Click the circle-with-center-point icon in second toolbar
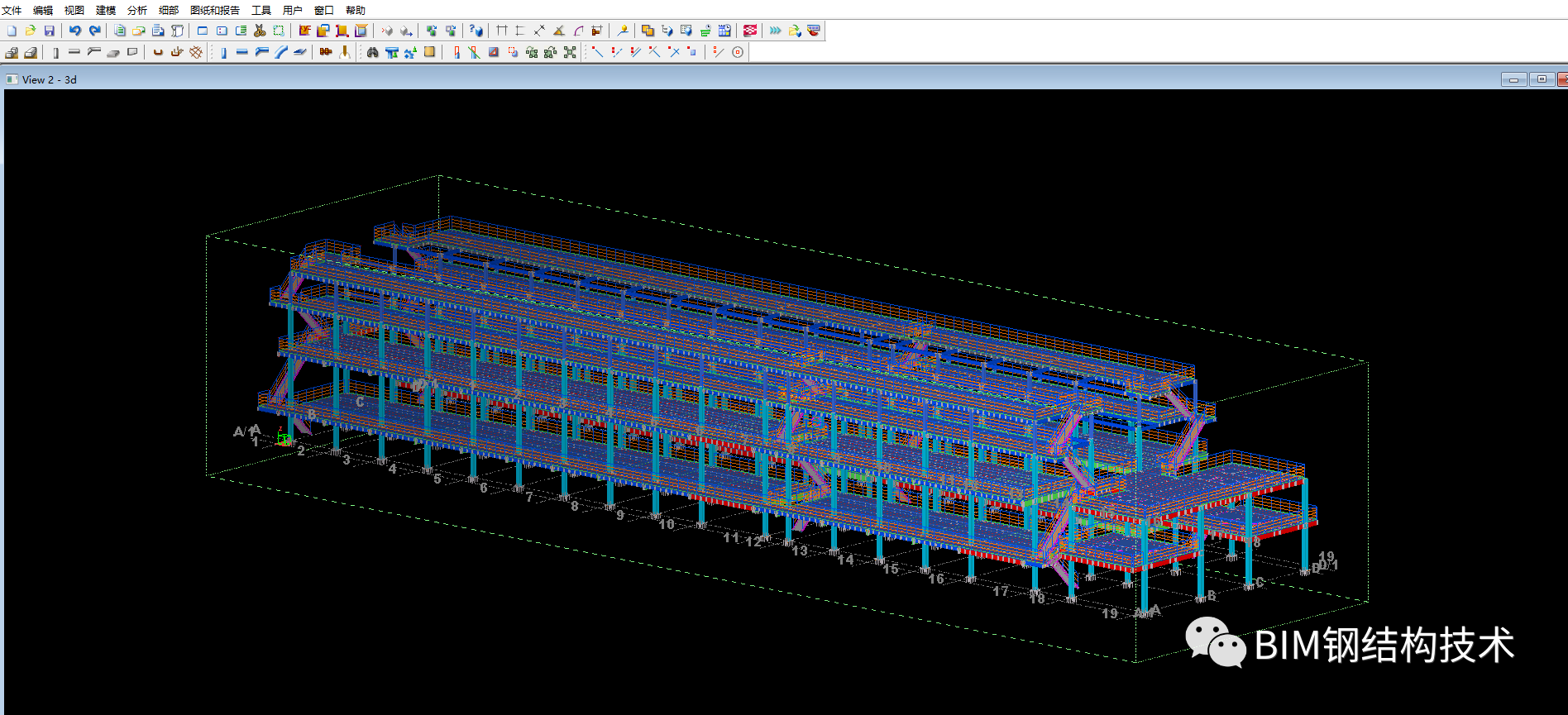Screen dimensions: 1568x715 [x=738, y=52]
